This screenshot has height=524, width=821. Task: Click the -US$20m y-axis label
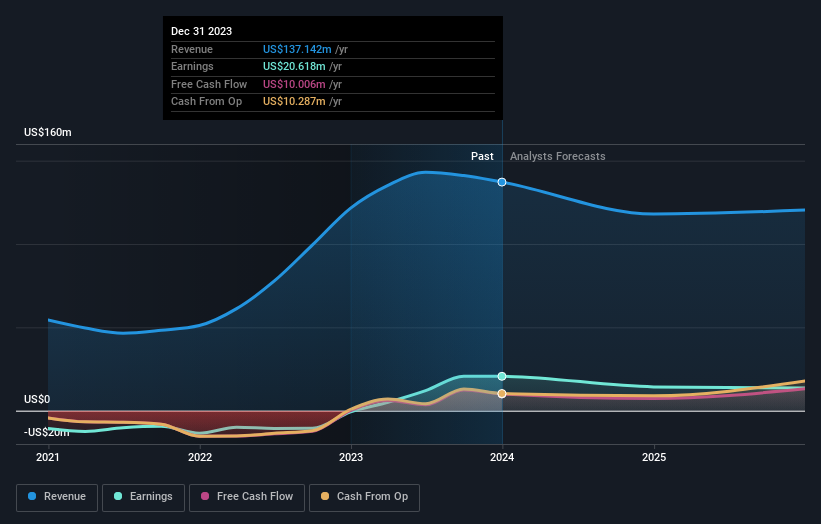tap(47, 432)
